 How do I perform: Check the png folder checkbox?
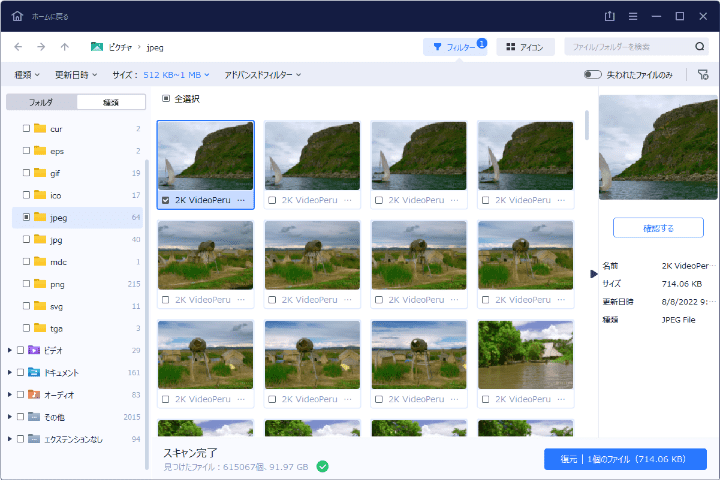tap(26, 283)
